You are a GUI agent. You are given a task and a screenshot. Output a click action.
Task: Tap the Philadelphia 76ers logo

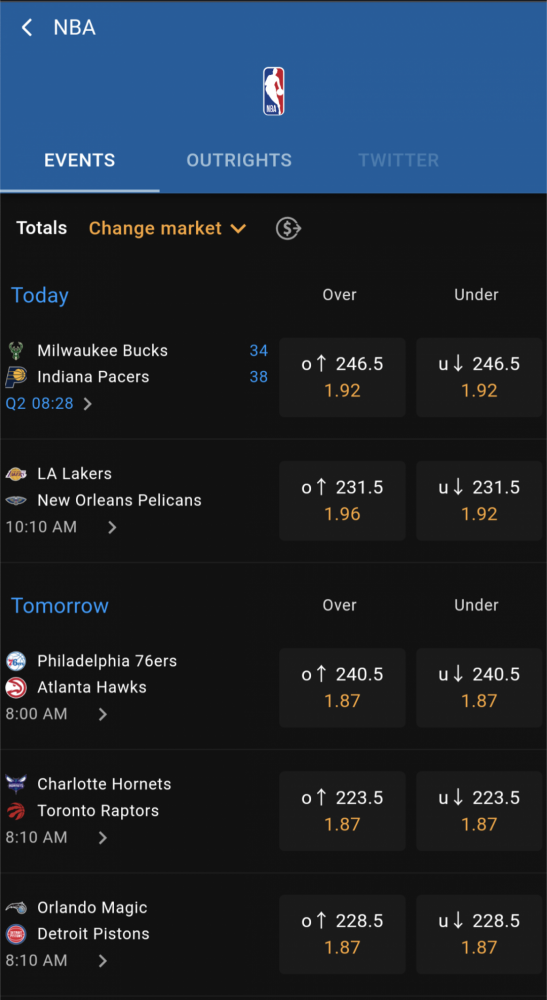click(x=15, y=661)
